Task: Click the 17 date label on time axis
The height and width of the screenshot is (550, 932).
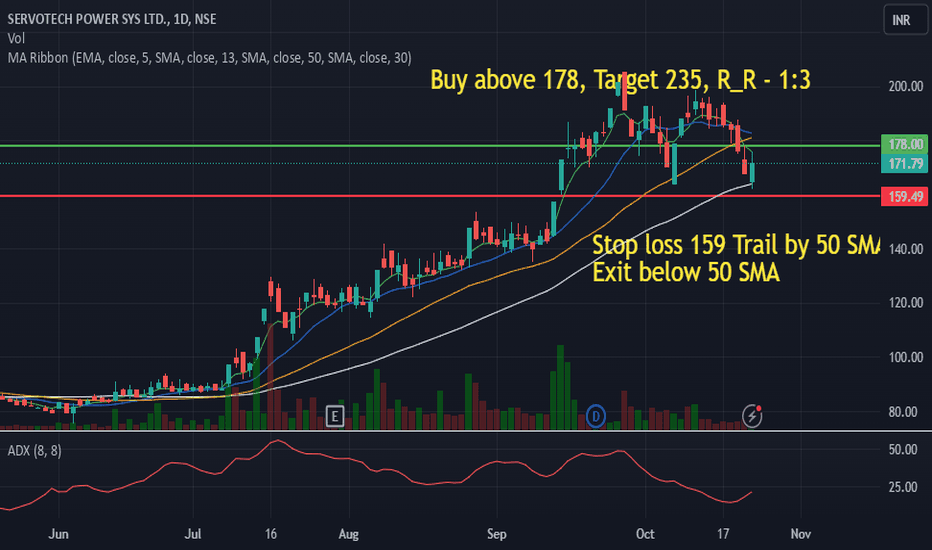Action: pos(723,534)
